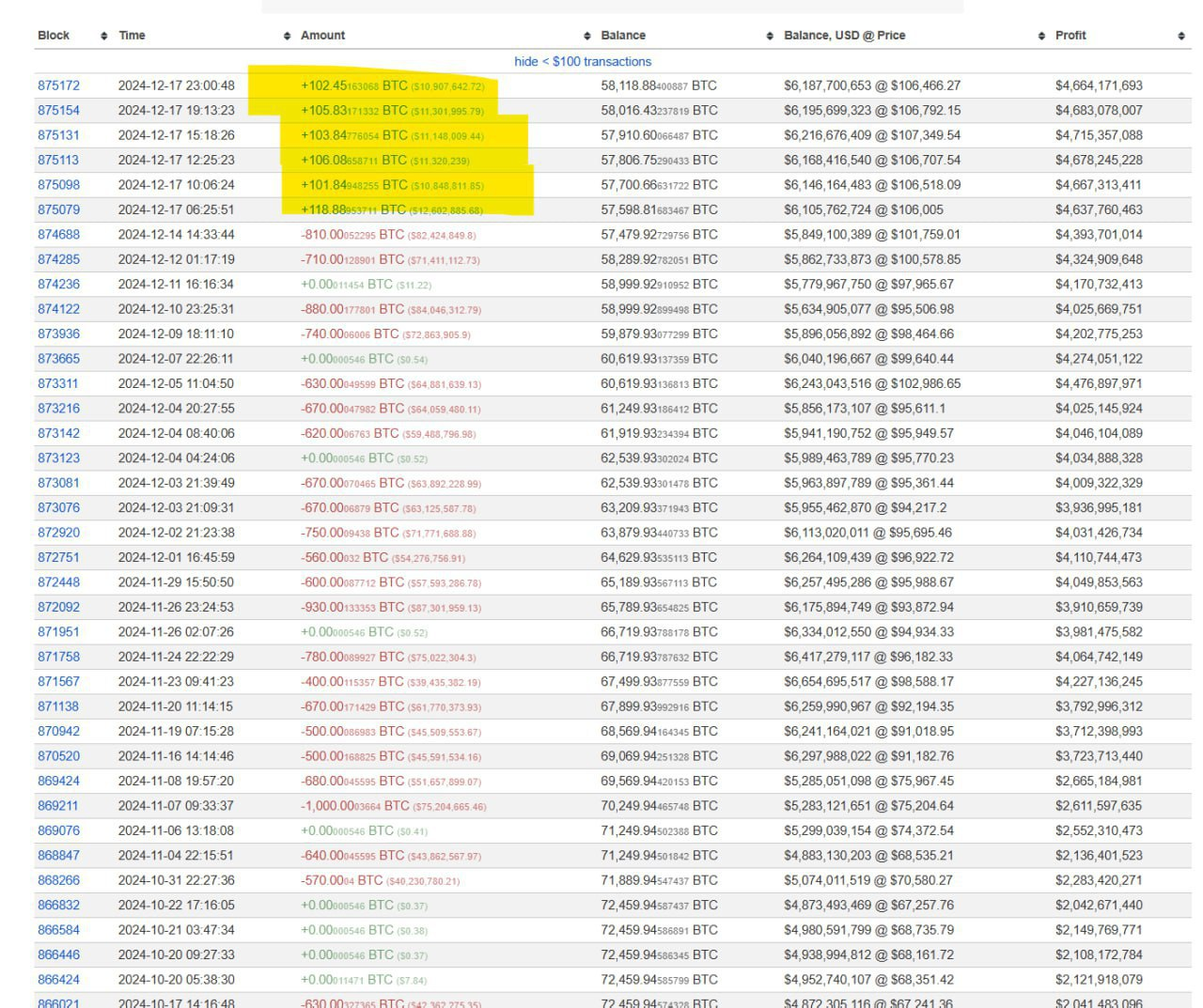This screenshot has width=1203, height=1008.
Task: Select block 866424 link
Action: pyautogui.click(x=58, y=980)
